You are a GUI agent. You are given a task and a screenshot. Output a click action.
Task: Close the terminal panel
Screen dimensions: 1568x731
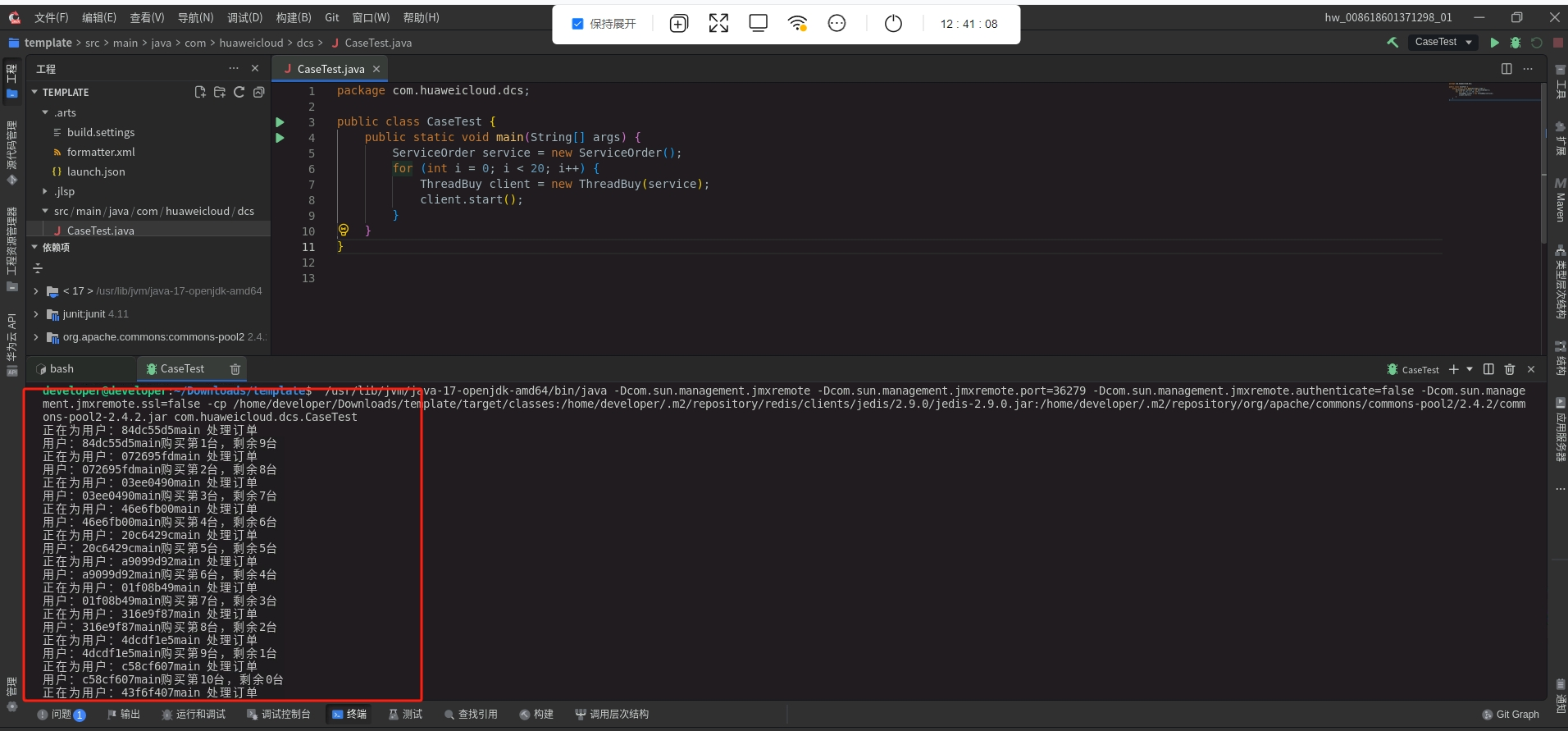point(1531,369)
